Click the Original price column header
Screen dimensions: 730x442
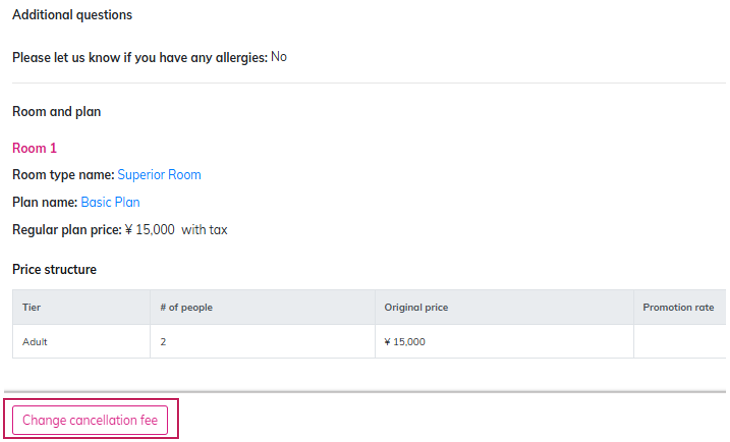416,307
